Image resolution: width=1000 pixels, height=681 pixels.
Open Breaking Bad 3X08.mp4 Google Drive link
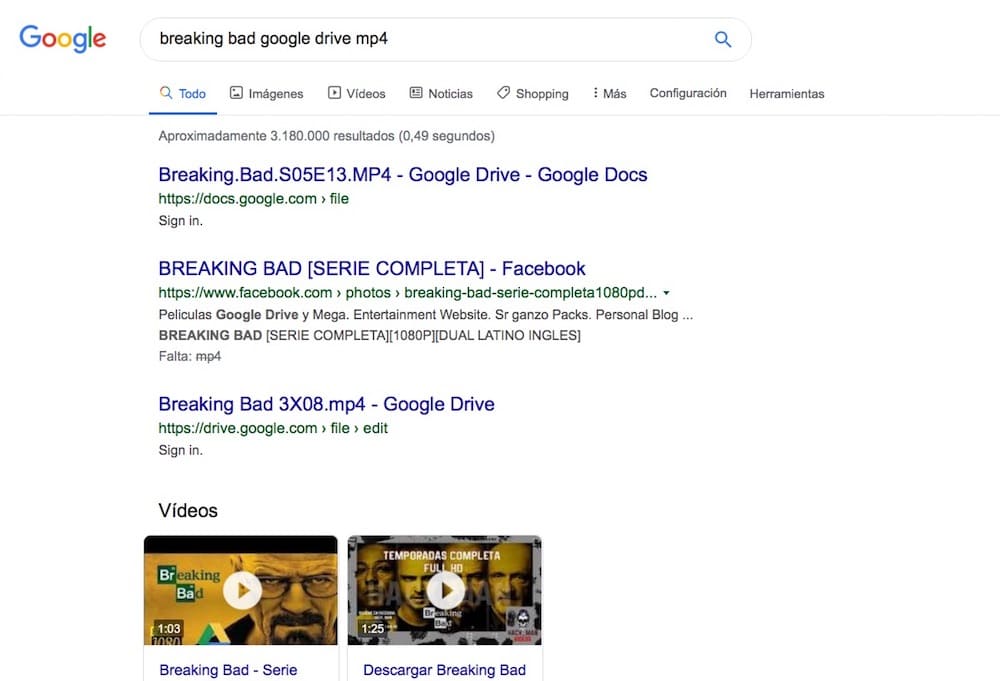point(326,404)
